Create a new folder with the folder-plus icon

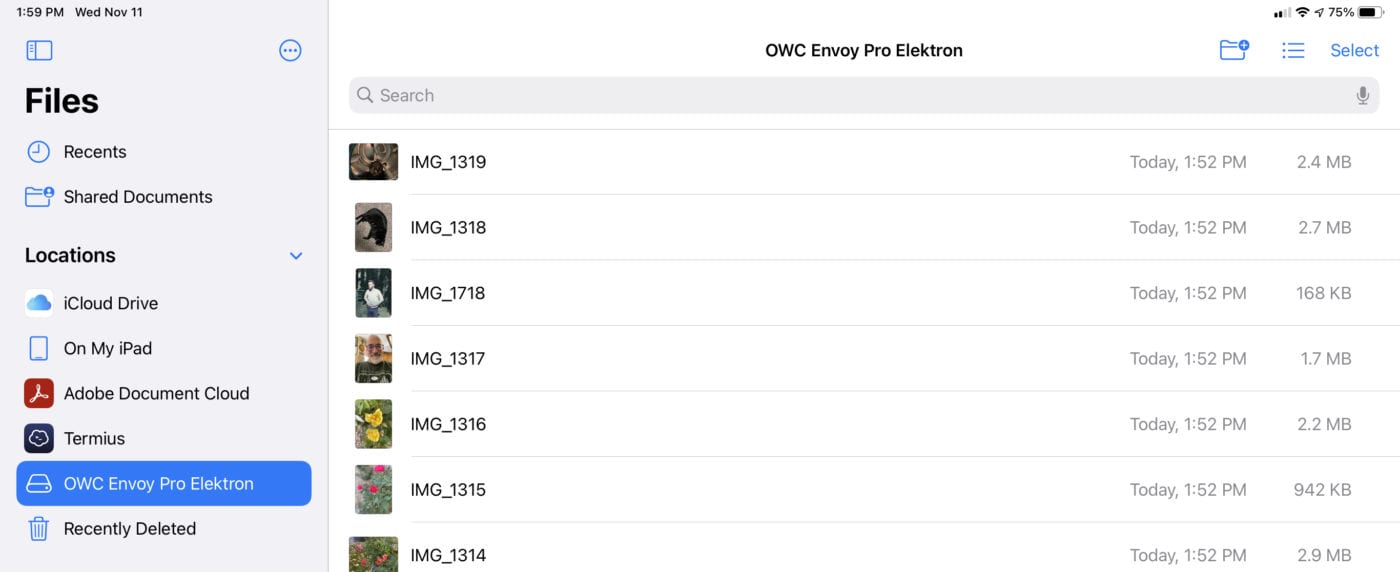(x=1234, y=50)
